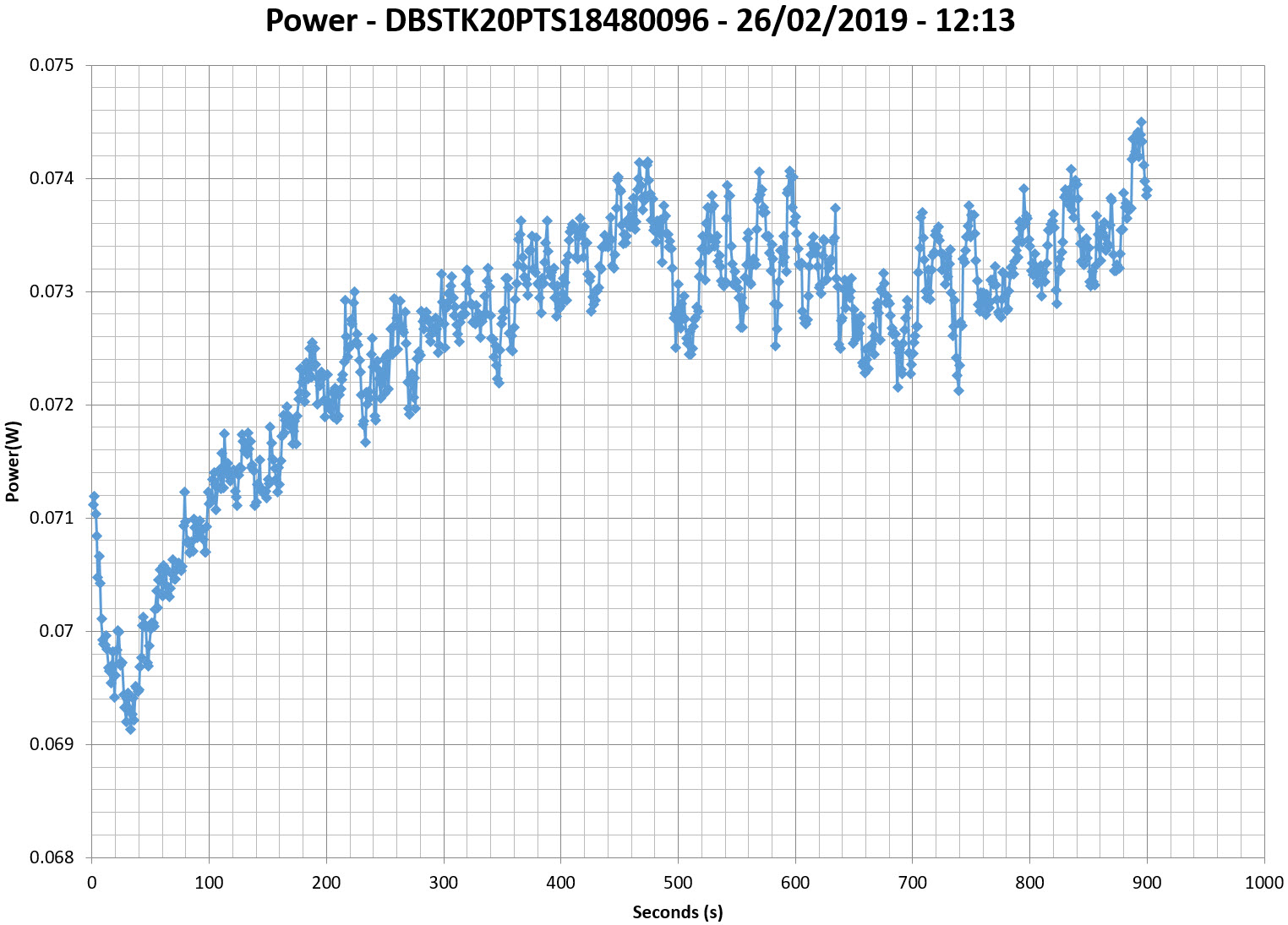This screenshot has width=1288, height=925.
Task: Click the 0.068 y-axis tick label
Action: [x=52, y=858]
